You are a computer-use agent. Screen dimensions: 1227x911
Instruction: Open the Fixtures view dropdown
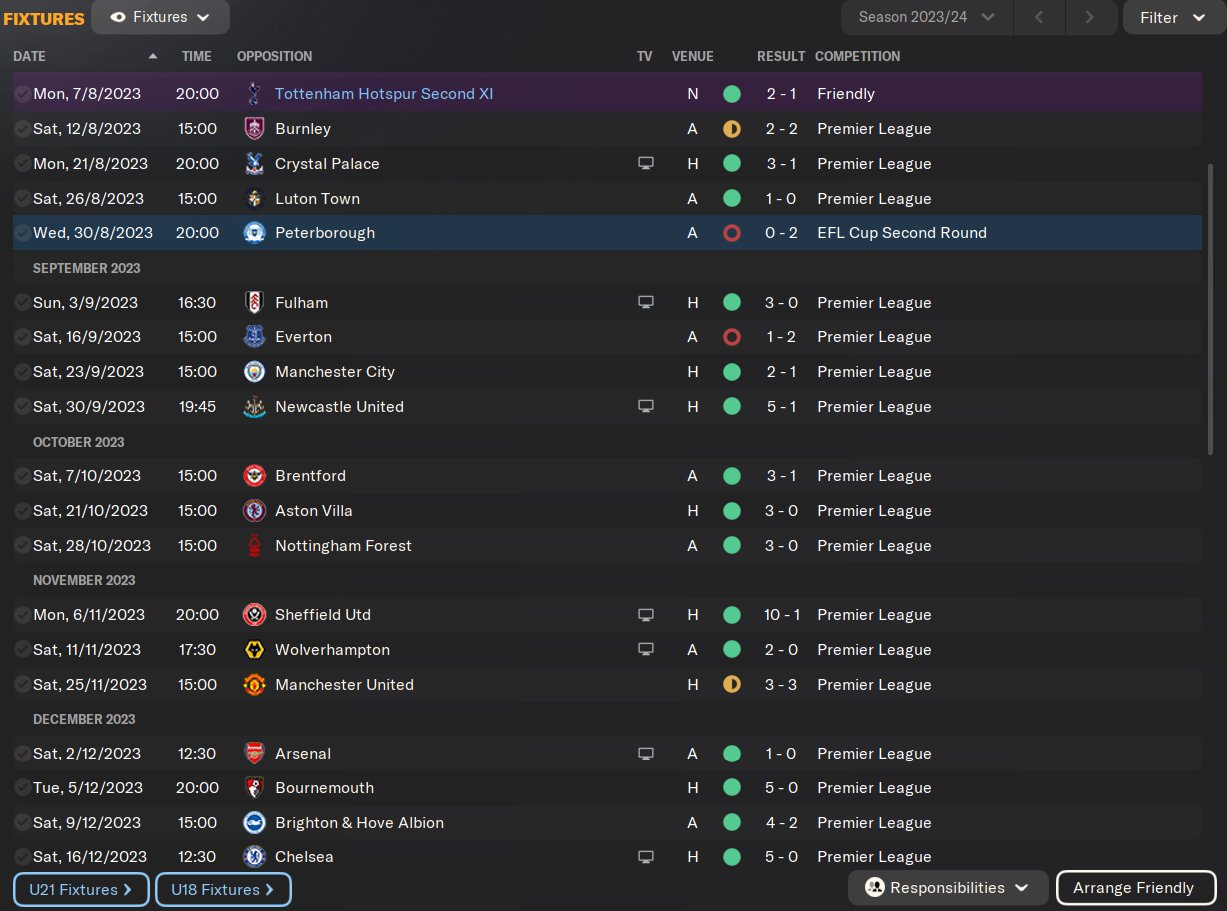click(x=160, y=17)
